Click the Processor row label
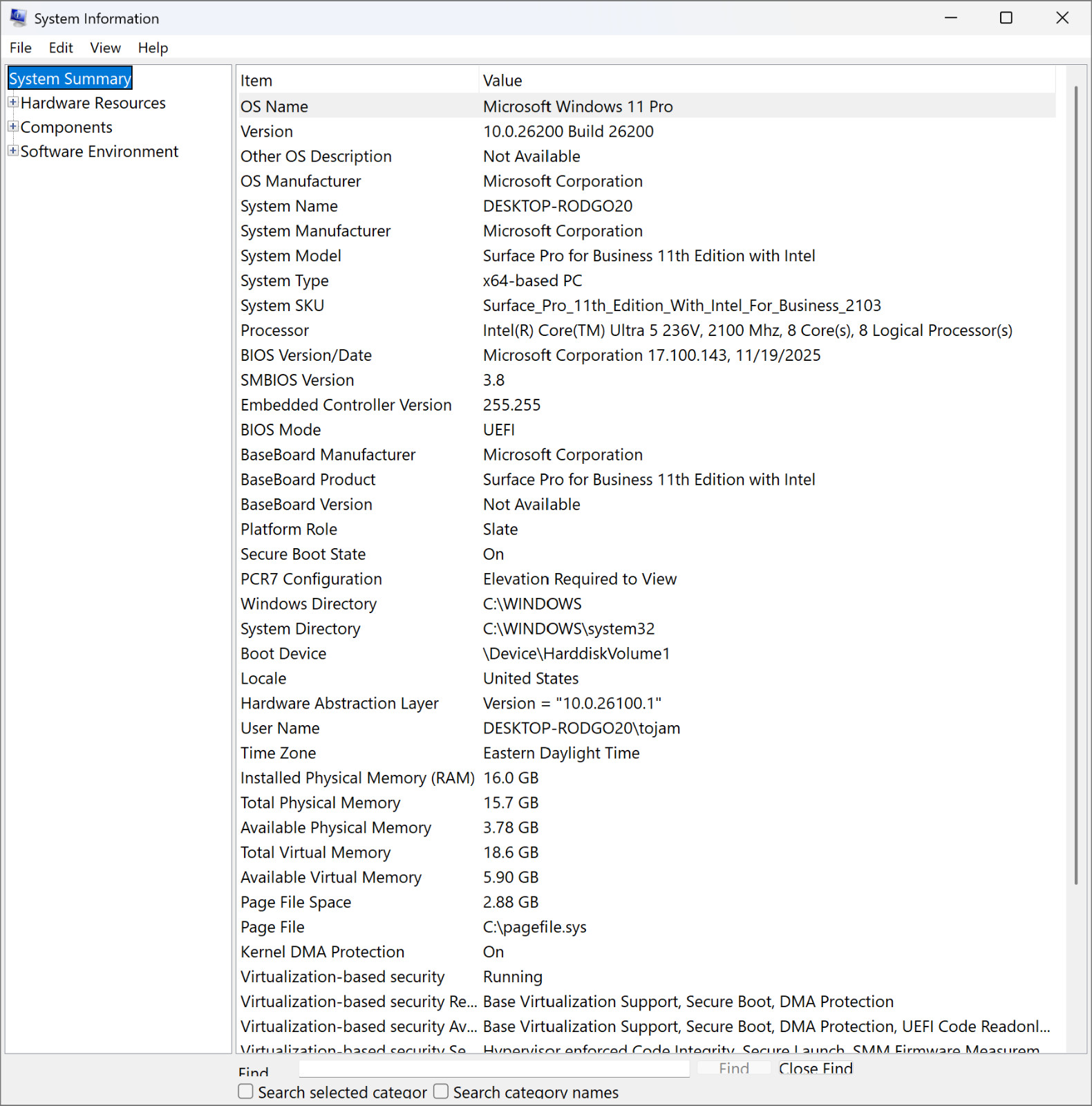1092x1106 pixels. tap(274, 330)
